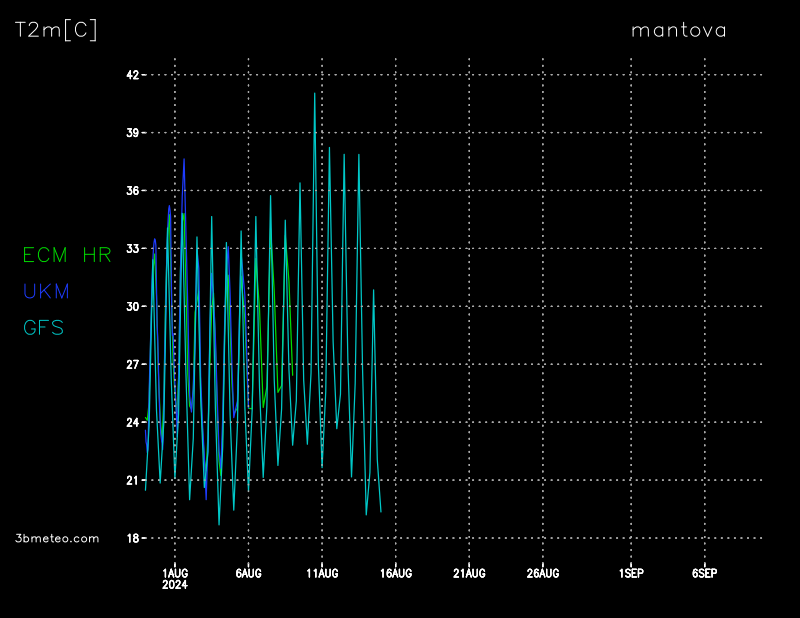
Task: Click the 26AUG date tick label
Action: (x=543, y=573)
